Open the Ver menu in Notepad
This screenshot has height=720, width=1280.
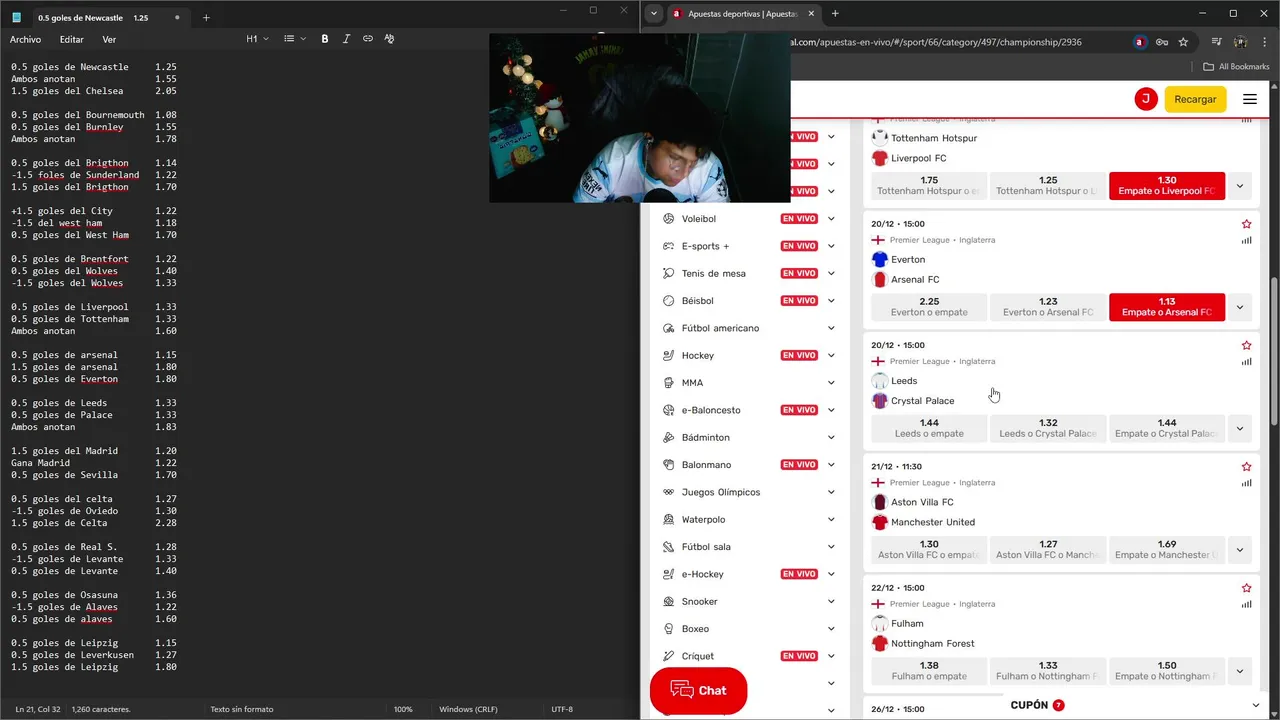coord(109,39)
